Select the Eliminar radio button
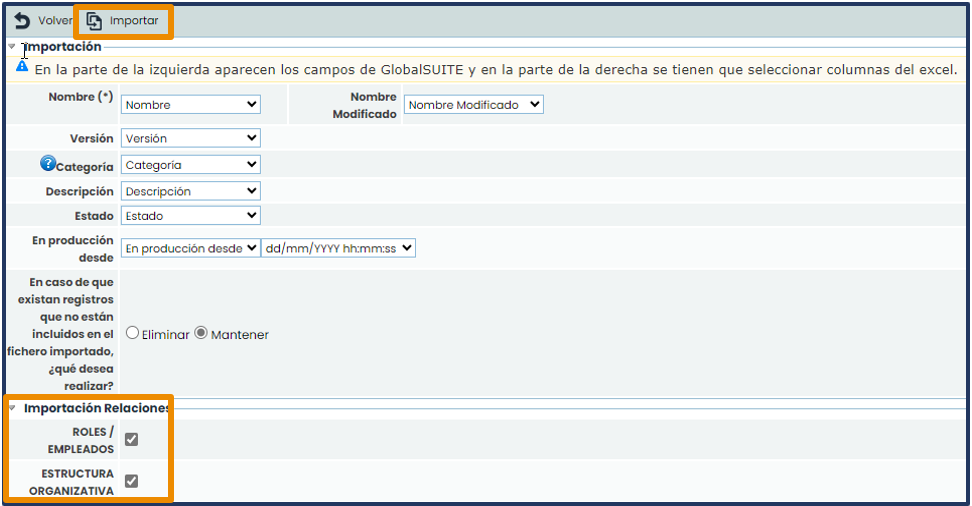This screenshot has height=506, width=972. [x=132, y=334]
